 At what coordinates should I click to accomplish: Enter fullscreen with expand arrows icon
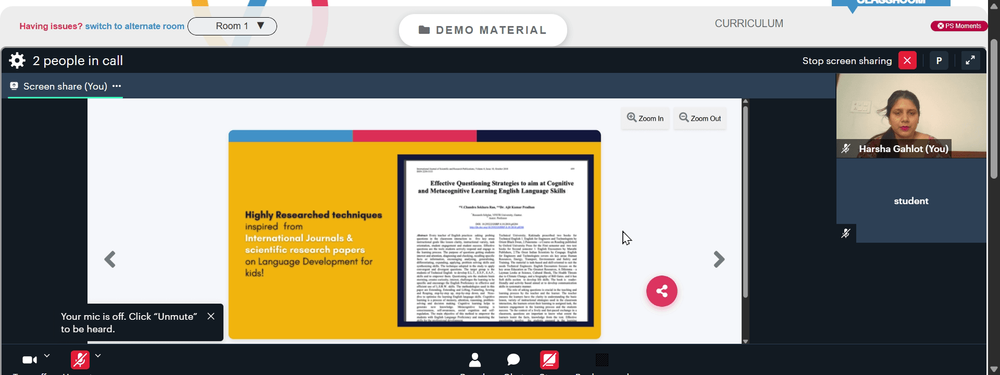(970, 61)
